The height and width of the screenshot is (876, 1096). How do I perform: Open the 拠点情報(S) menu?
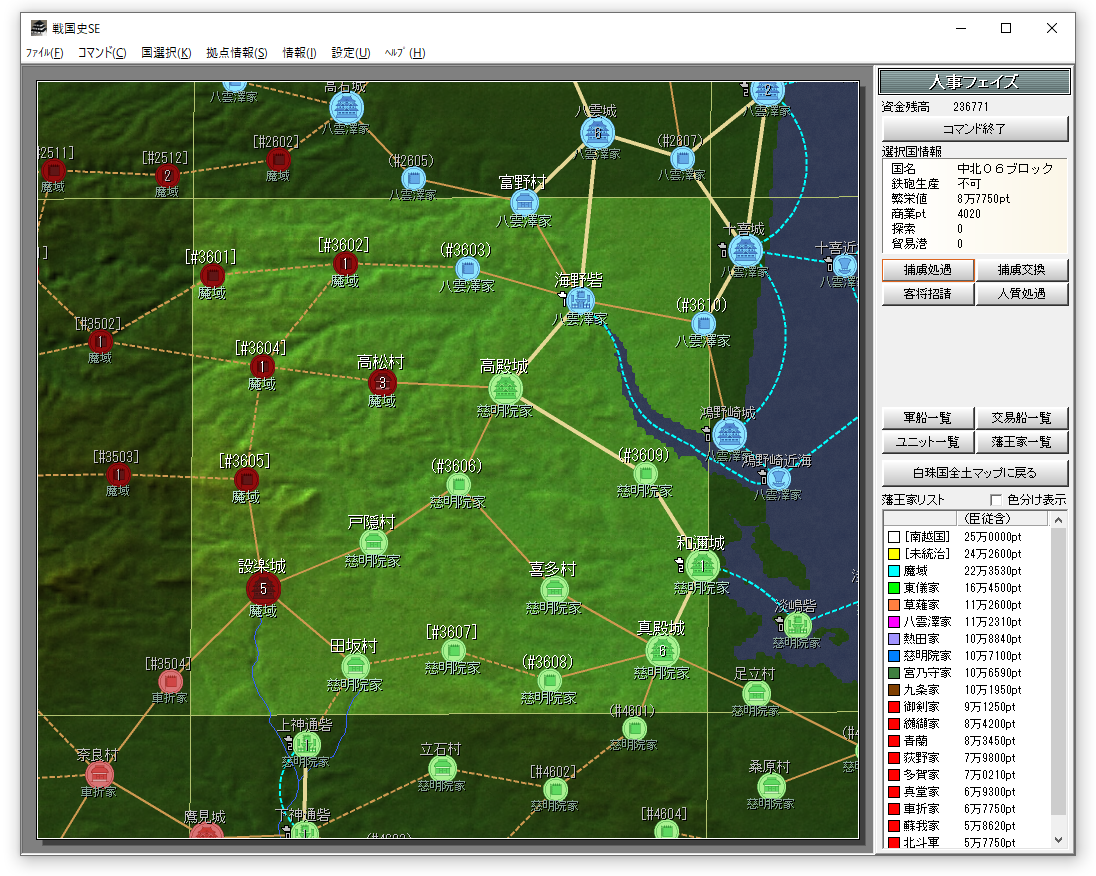pos(237,53)
